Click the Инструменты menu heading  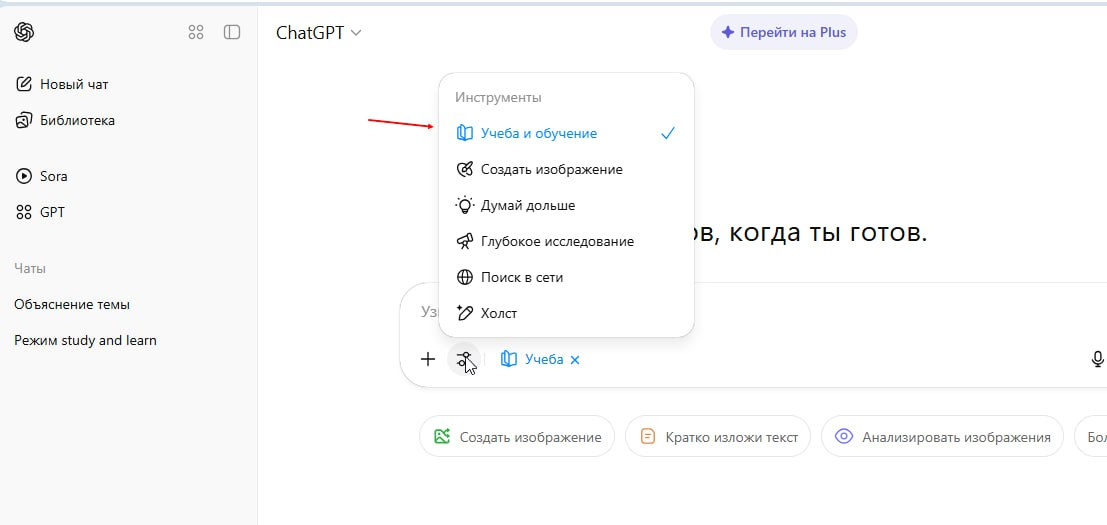click(x=498, y=97)
